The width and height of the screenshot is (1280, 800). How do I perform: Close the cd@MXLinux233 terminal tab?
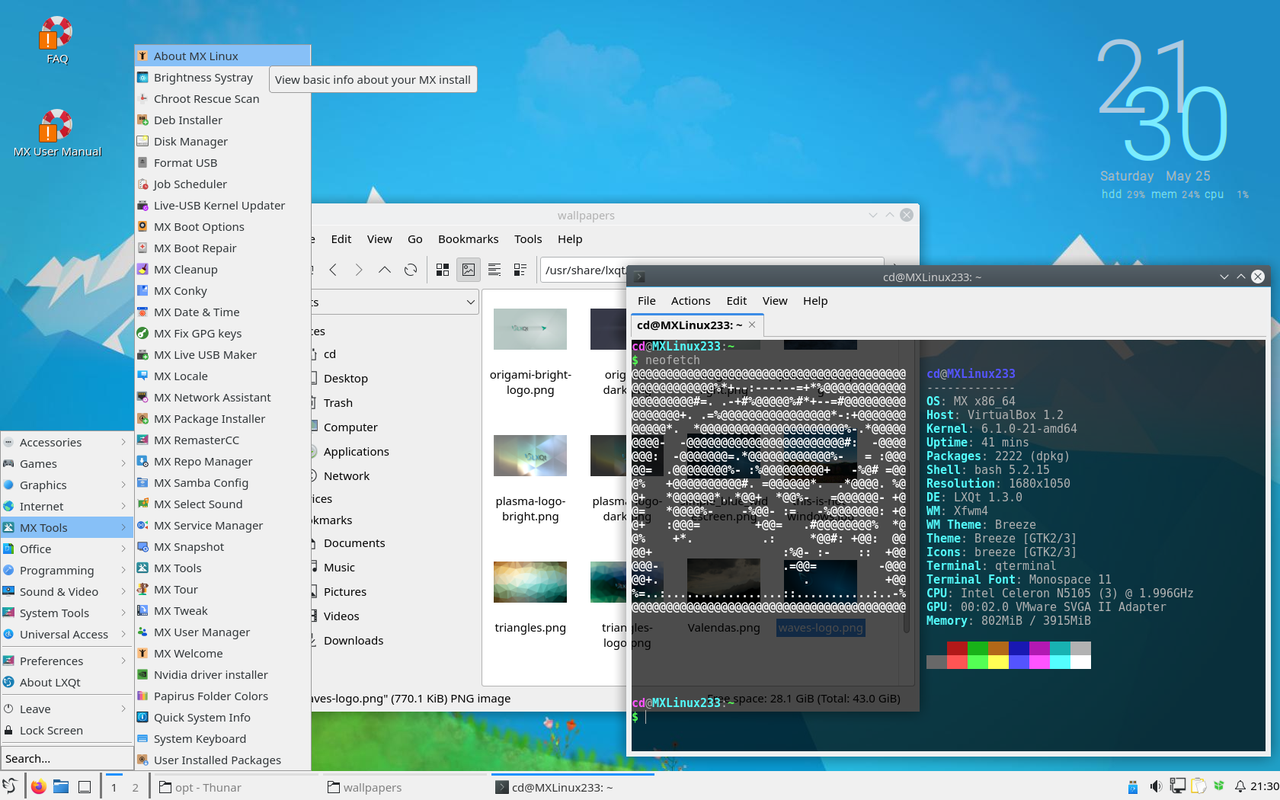coord(751,325)
